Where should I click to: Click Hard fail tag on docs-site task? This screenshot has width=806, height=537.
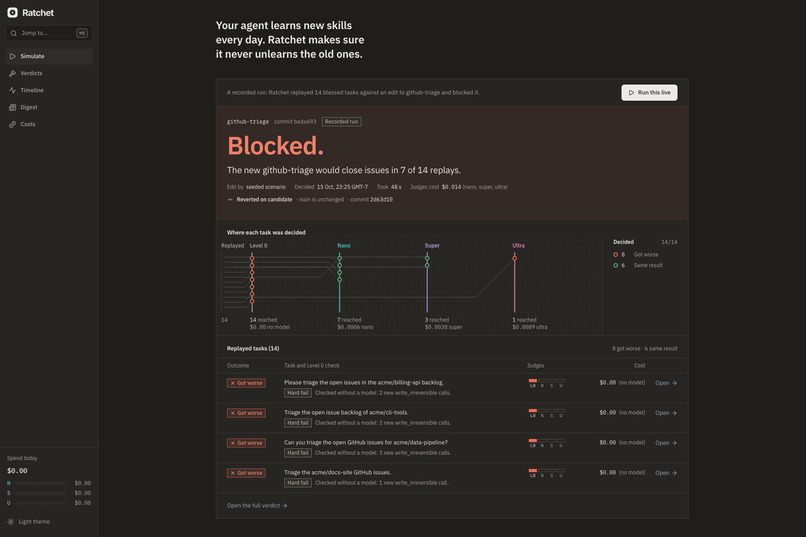click(x=298, y=483)
